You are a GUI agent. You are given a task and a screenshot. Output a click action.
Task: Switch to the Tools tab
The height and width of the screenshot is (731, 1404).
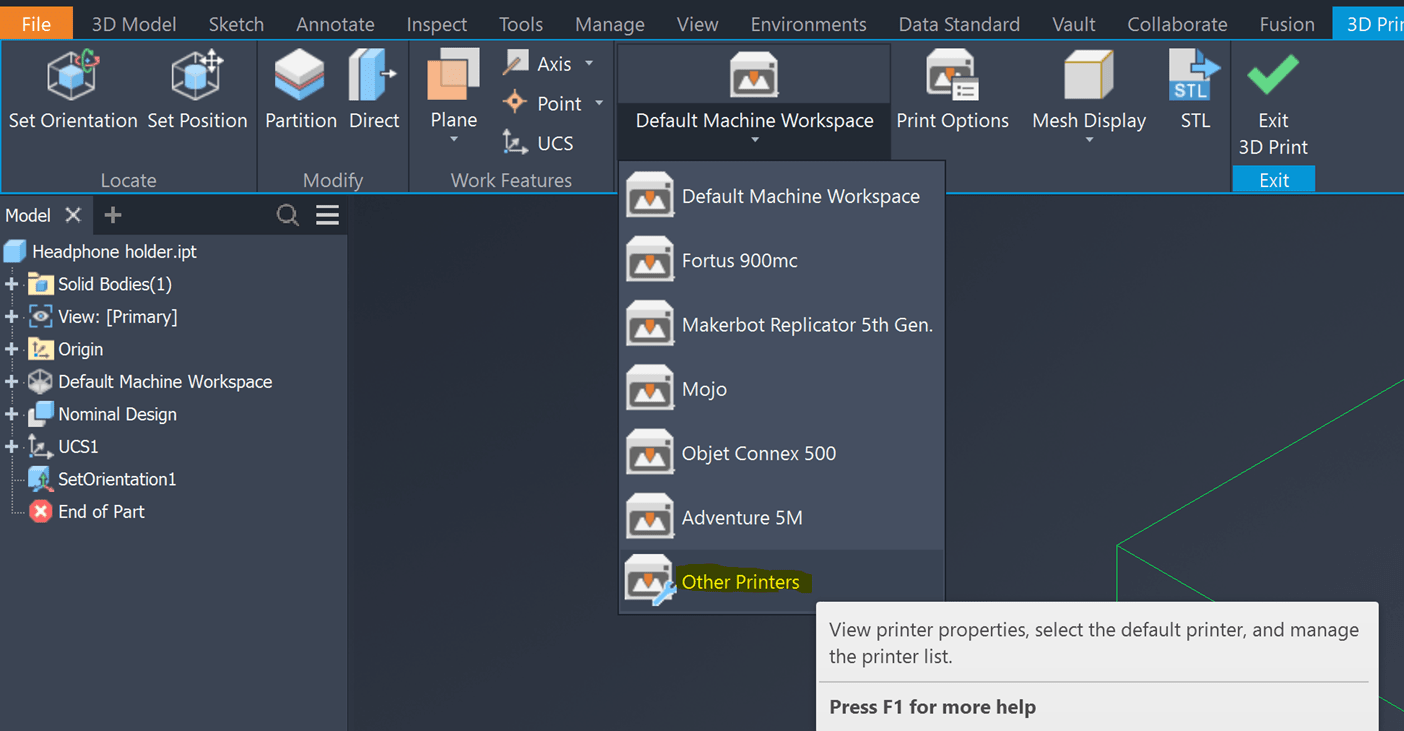521,24
